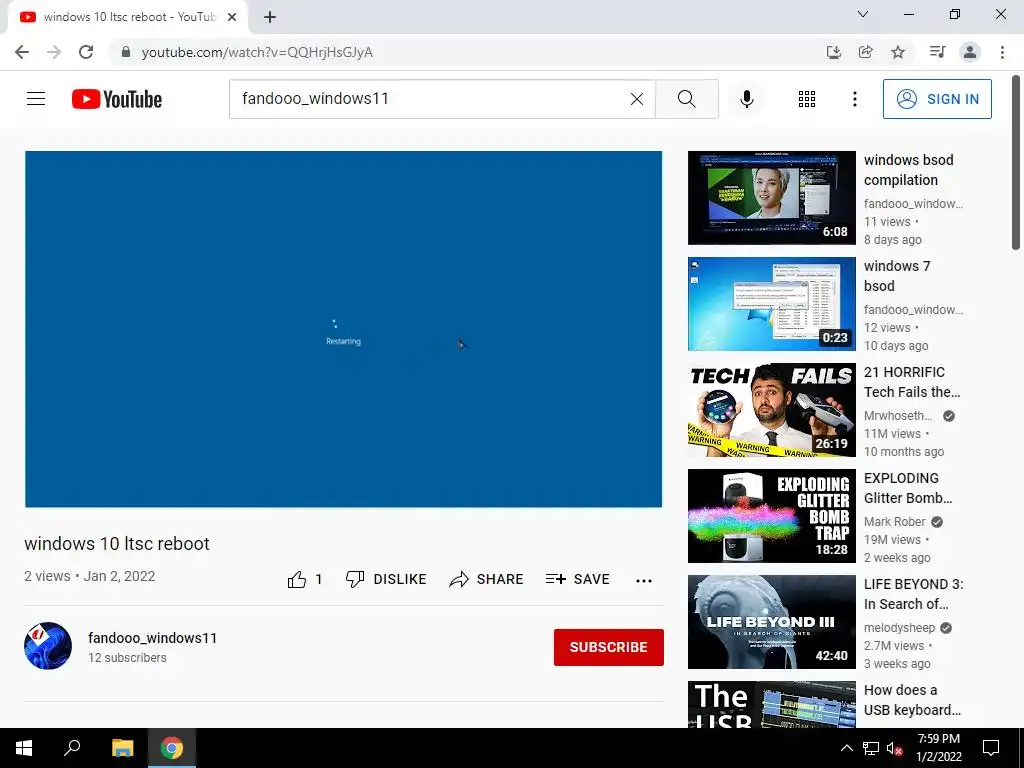Reload the page in Chrome
The width and height of the screenshot is (1024, 768).
click(86, 52)
